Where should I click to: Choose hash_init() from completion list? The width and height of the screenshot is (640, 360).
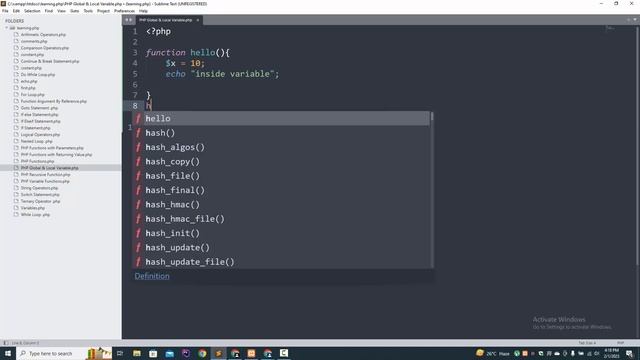click(282, 233)
